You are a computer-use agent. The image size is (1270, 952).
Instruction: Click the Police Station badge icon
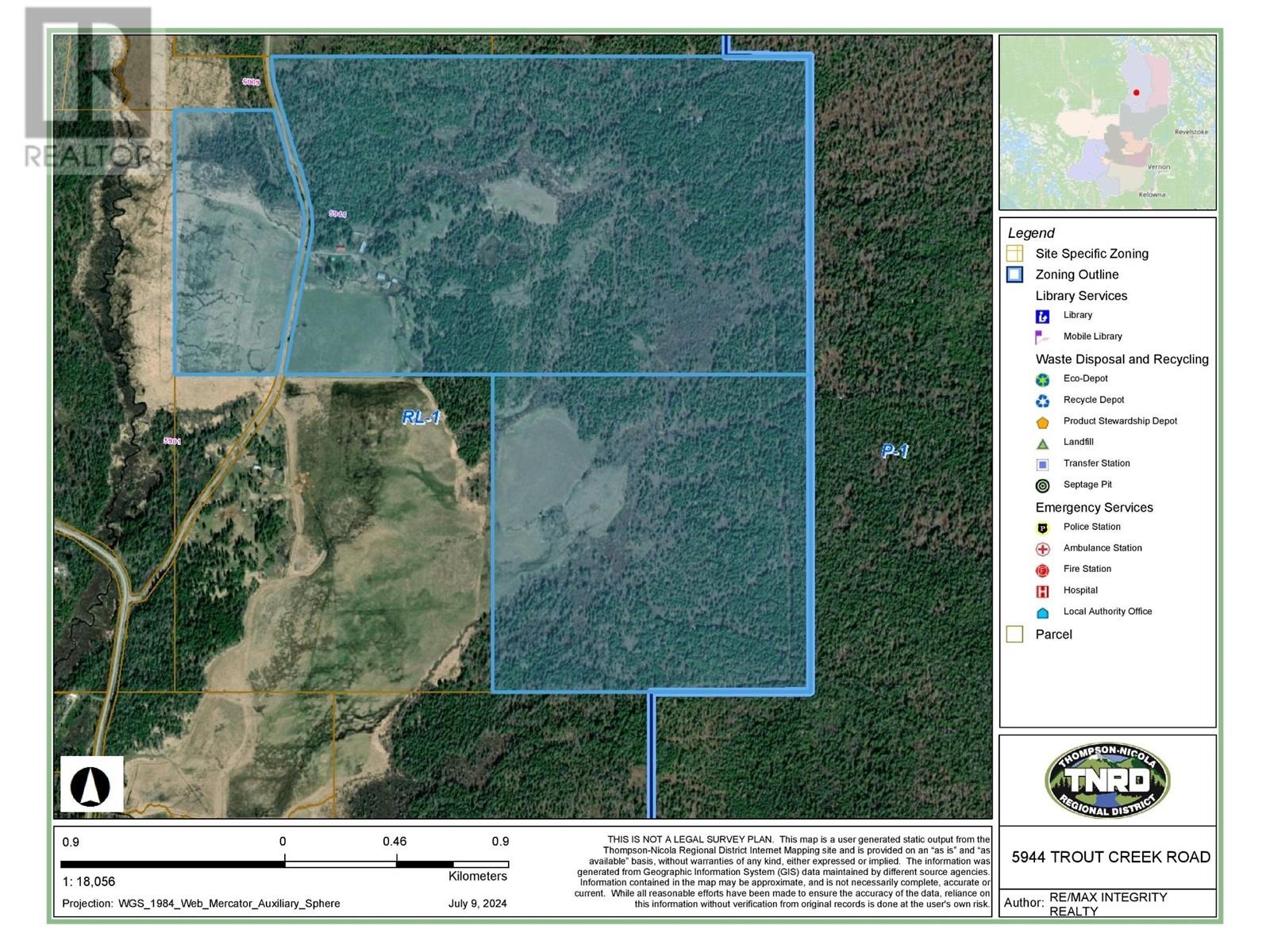pos(1042,528)
